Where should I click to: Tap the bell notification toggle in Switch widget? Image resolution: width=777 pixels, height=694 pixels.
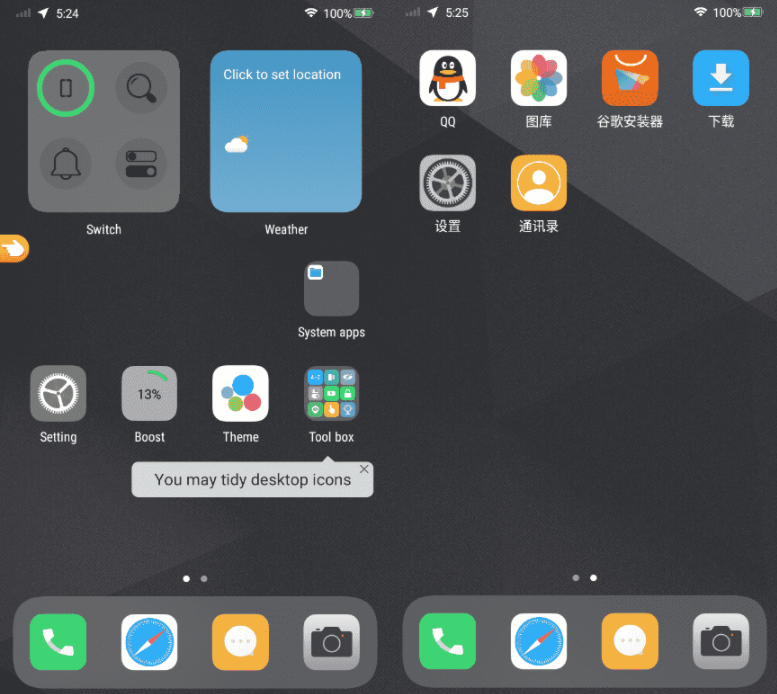point(65,164)
